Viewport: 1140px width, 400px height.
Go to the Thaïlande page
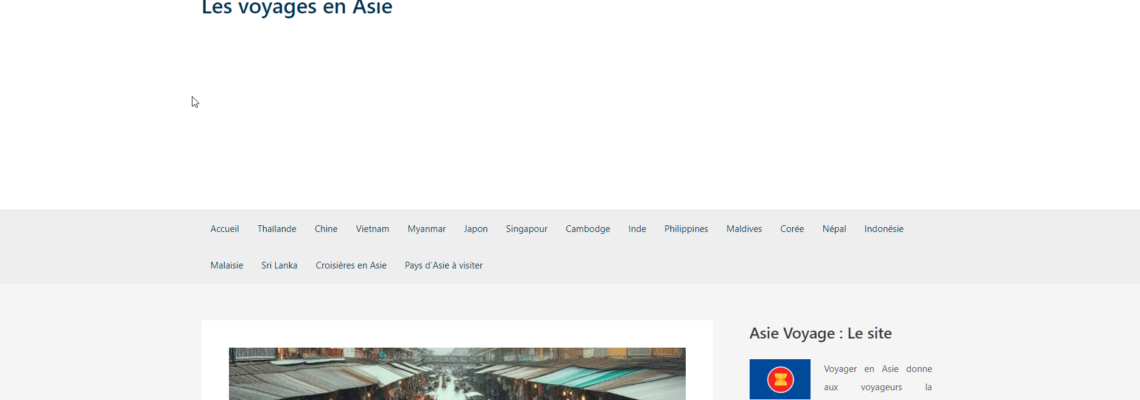click(277, 228)
